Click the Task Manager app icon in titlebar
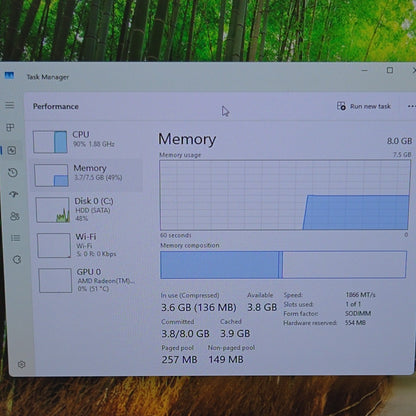The image size is (416, 416). pos(9,76)
